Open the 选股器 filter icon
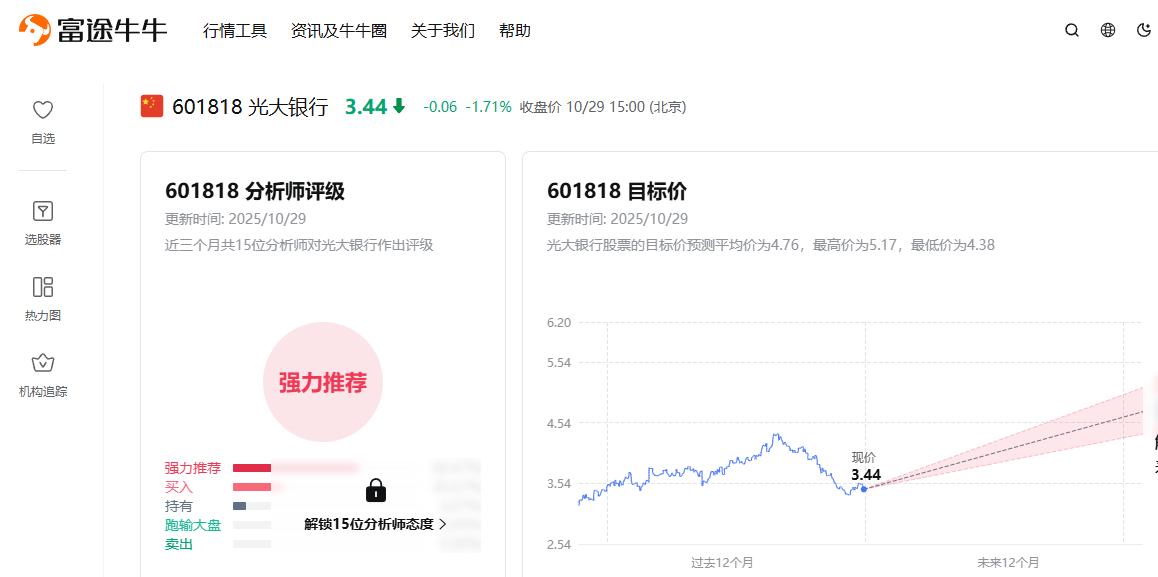Viewport: 1158px width, 577px height. pos(43,211)
